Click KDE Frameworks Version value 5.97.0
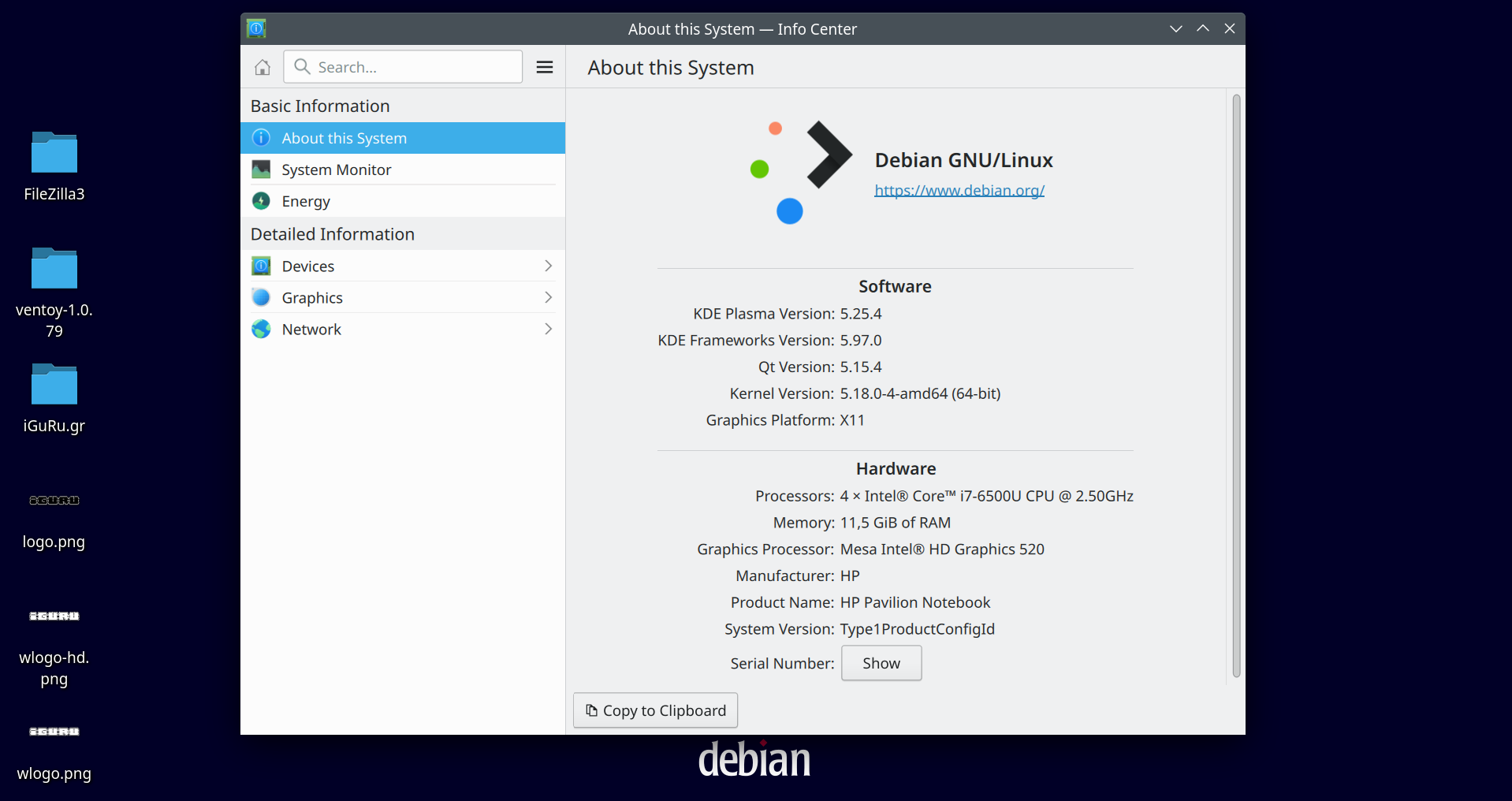The height and width of the screenshot is (801, 1512). click(x=861, y=341)
